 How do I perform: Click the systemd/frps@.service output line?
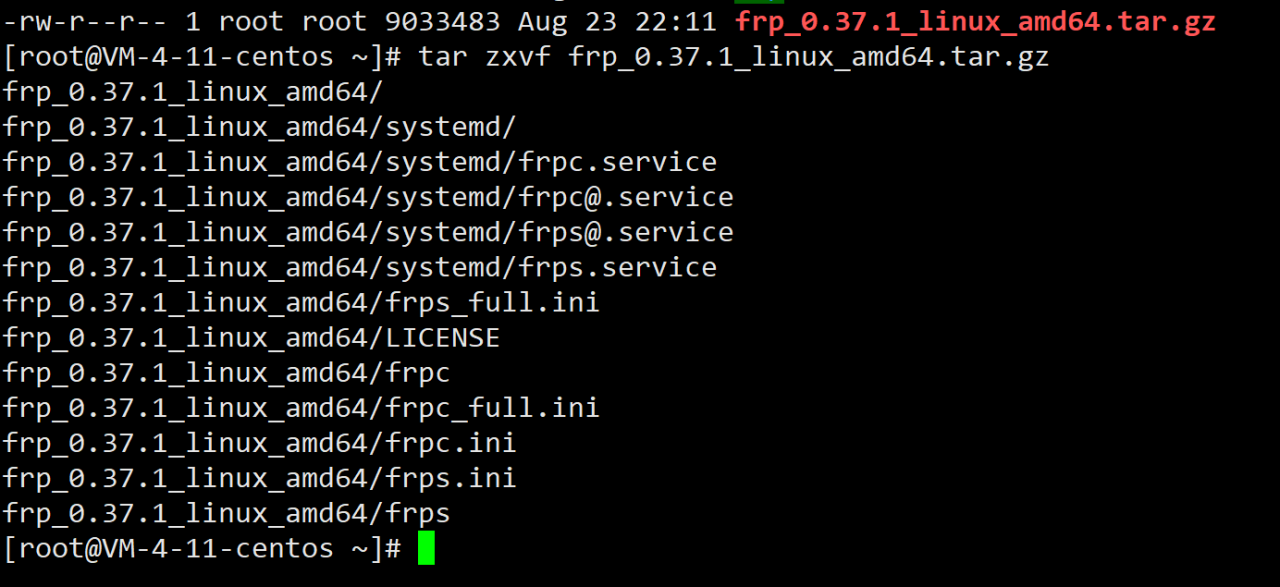pos(367,232)
